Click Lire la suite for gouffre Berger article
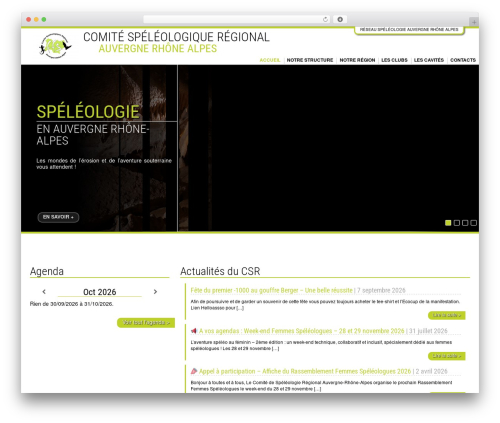The image size is (500, 423). tap(447, 315)
